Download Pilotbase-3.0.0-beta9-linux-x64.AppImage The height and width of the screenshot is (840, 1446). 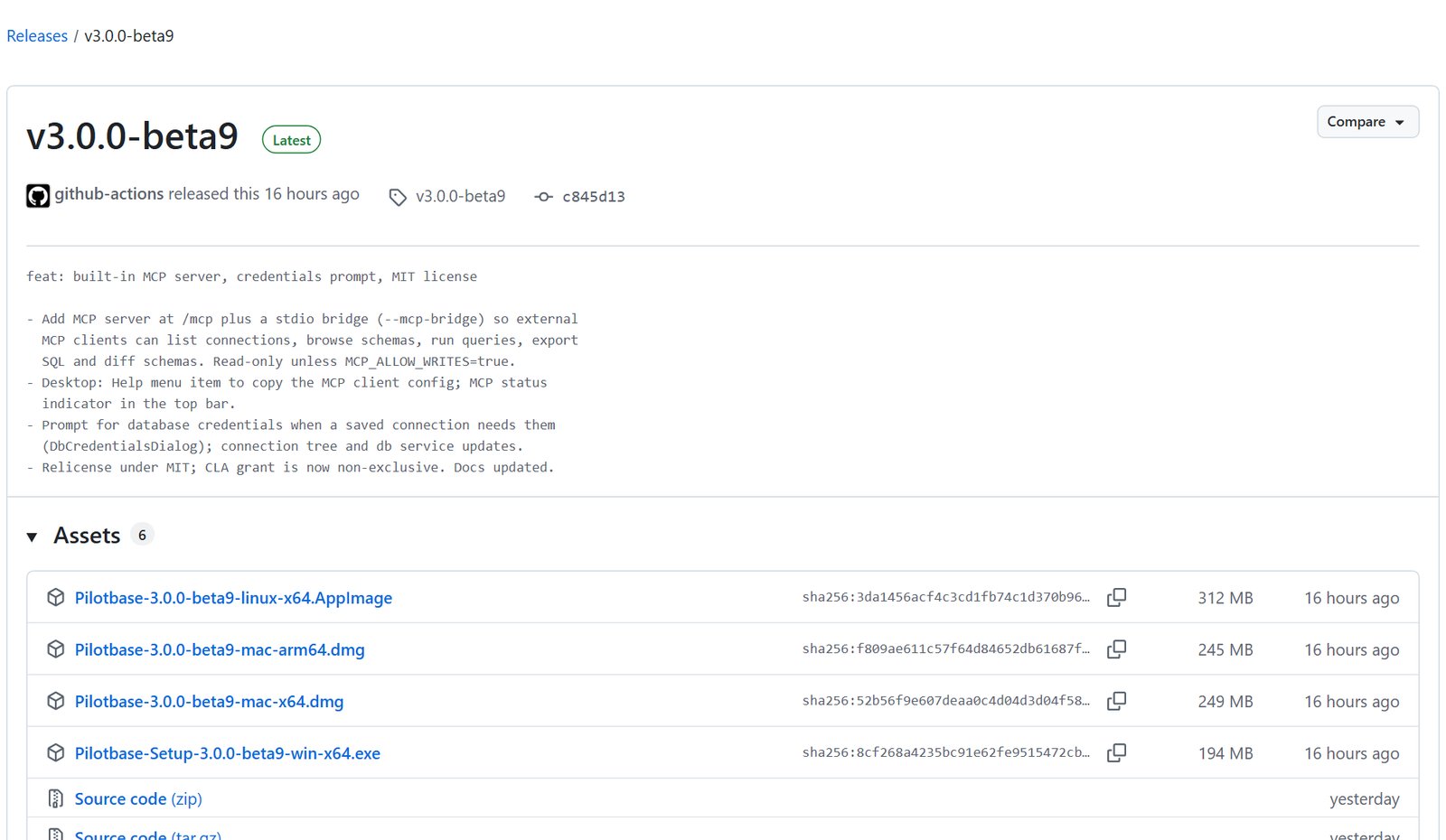pyautogui.click(x=233, y=598)
